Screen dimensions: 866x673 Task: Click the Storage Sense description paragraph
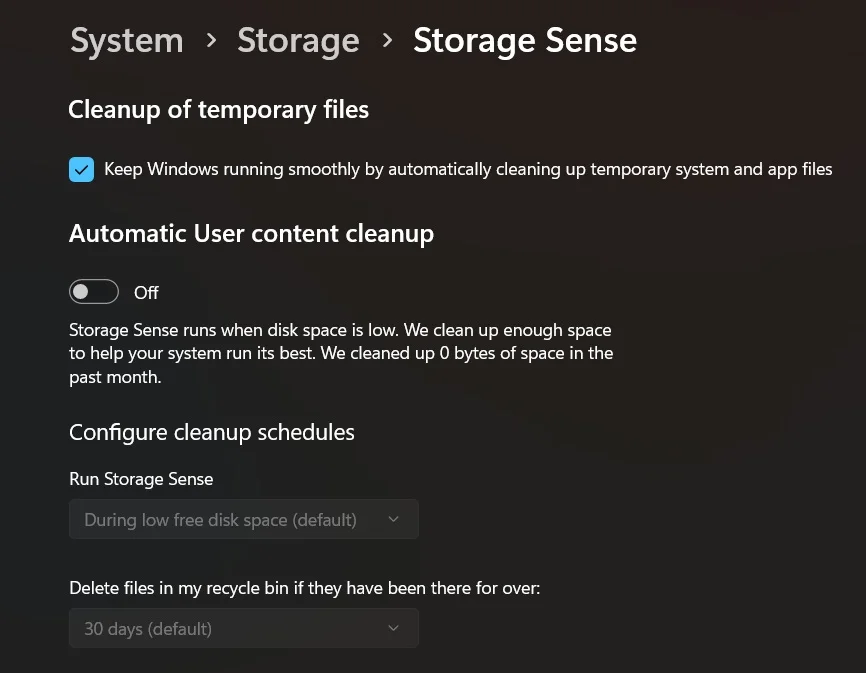tap(340, 354)
